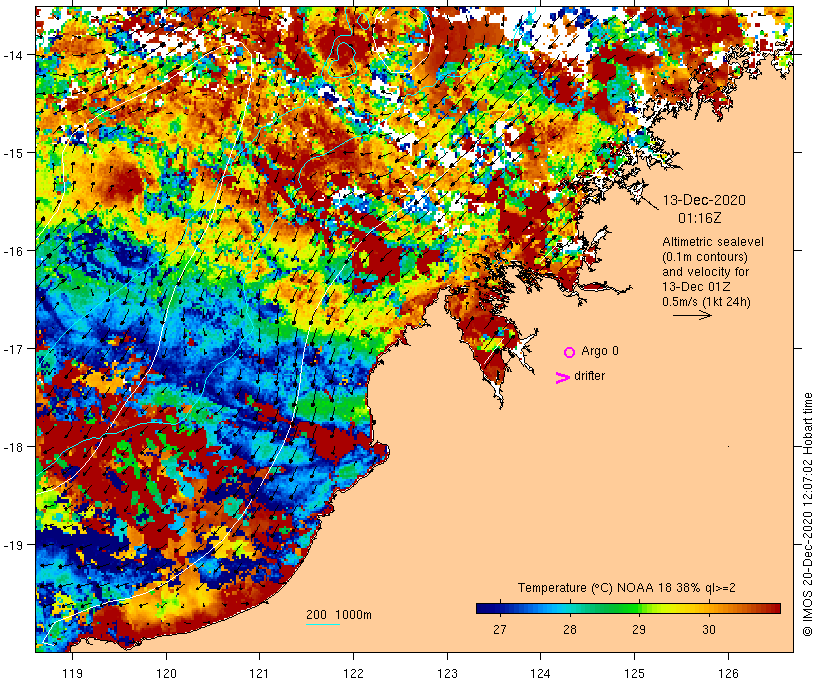
Task: Click the magenta Argo circle legend marker
Action: tap(570, 352)
